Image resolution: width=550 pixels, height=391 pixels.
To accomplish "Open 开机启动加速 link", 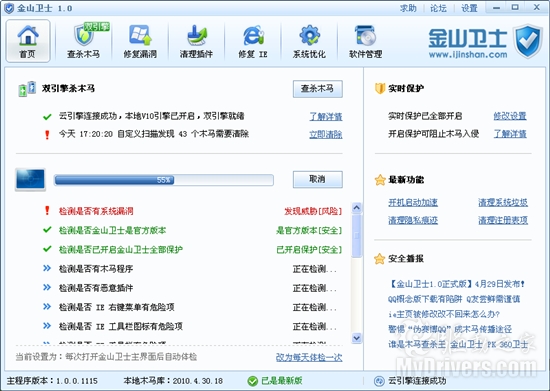I will pyautogui.click(x=413, y=202).
